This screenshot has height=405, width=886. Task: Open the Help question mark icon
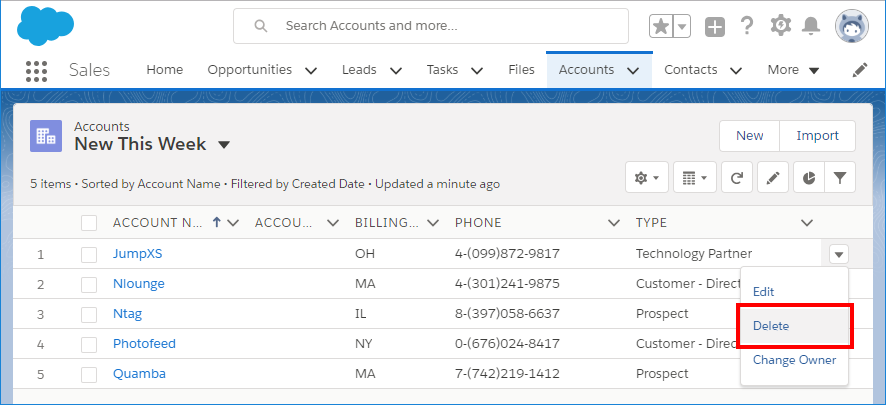pyautogui.click(x=746, y=26)
